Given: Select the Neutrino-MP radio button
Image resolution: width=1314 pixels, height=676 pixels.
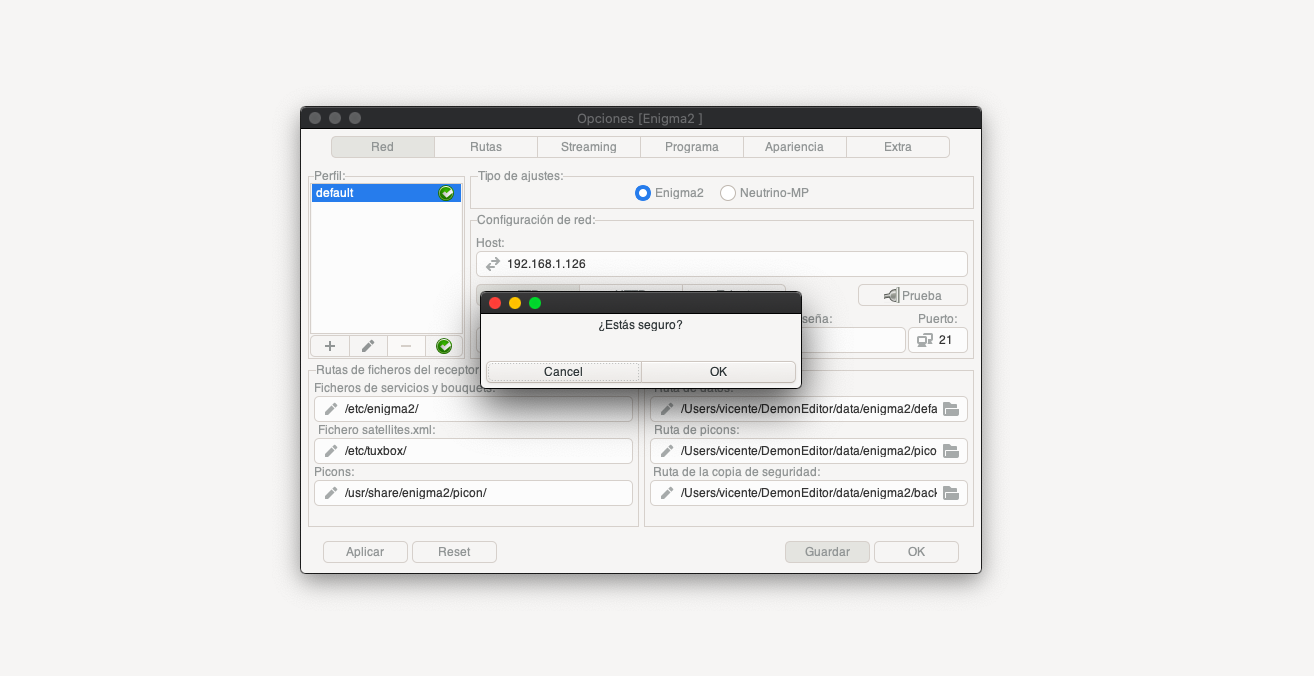Looking at the screenshot, I should pos(728,192).
